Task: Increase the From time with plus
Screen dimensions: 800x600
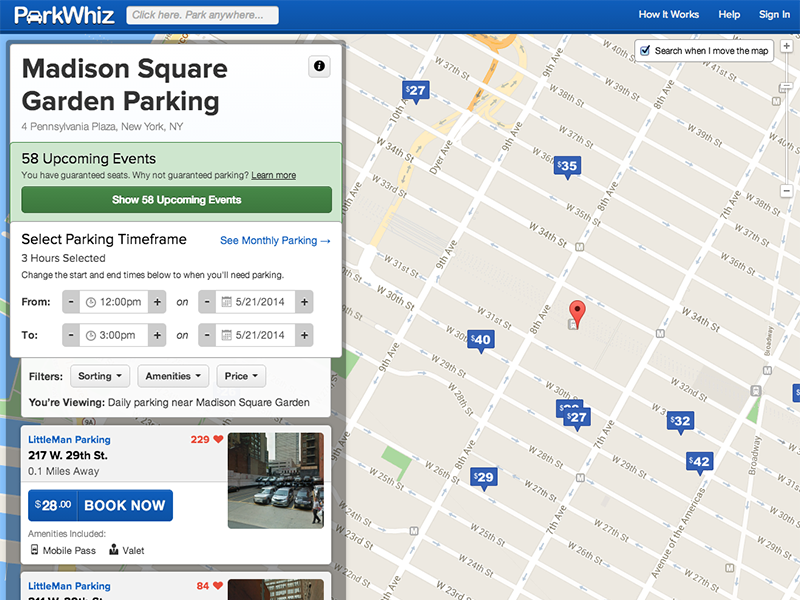Action: point(157,302)
